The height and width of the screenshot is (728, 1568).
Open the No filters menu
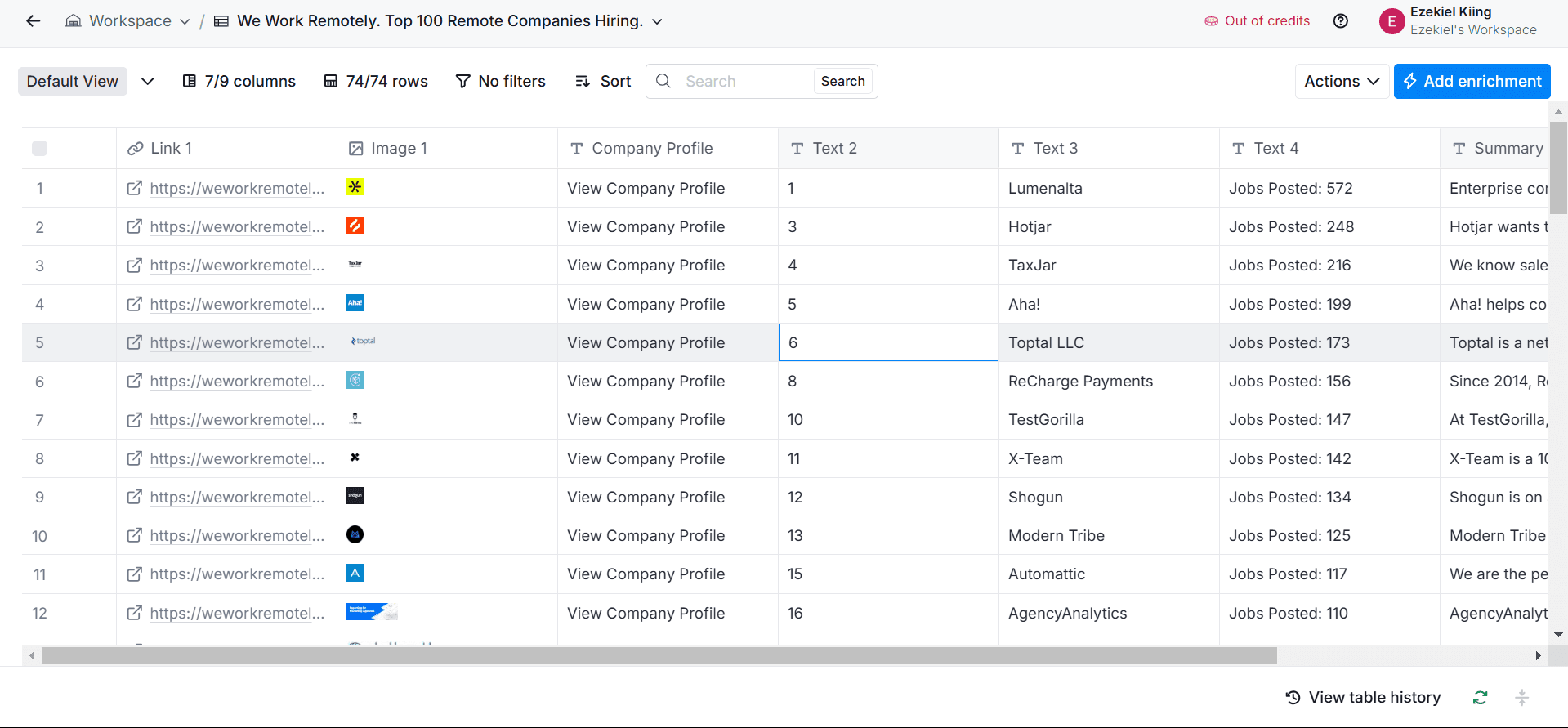click(x=500, y=81)
